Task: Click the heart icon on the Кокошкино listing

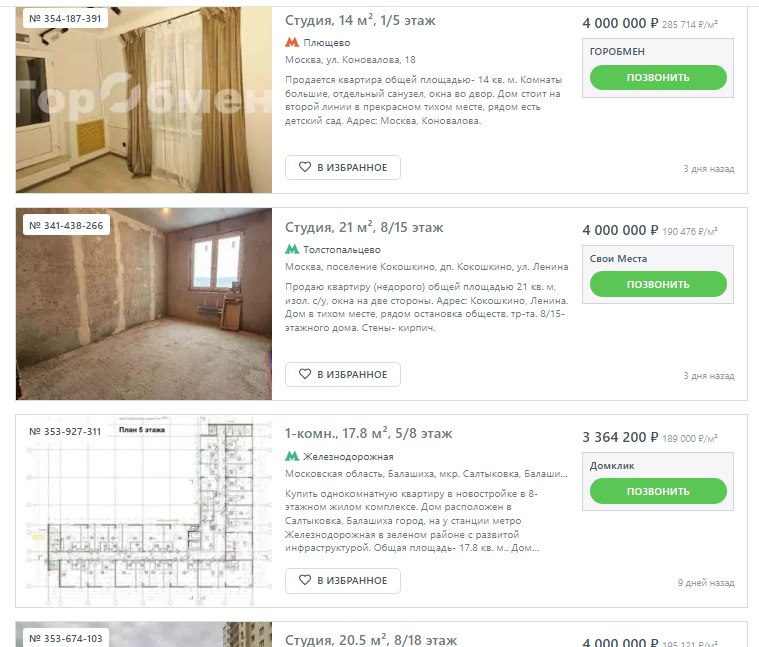Action: (304, 374)
